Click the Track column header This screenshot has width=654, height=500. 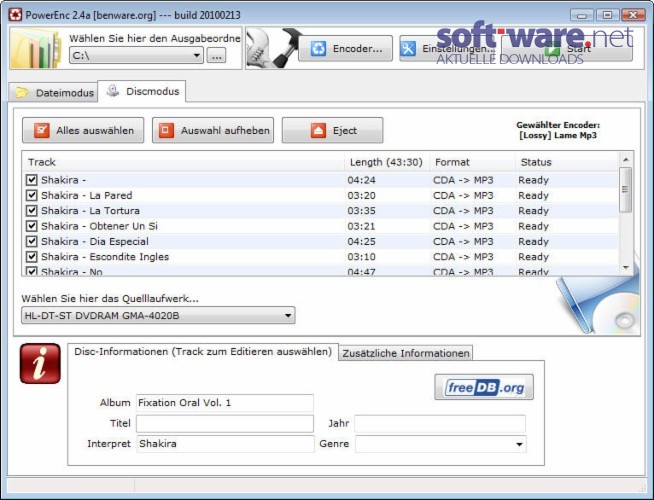click(183, 162)
